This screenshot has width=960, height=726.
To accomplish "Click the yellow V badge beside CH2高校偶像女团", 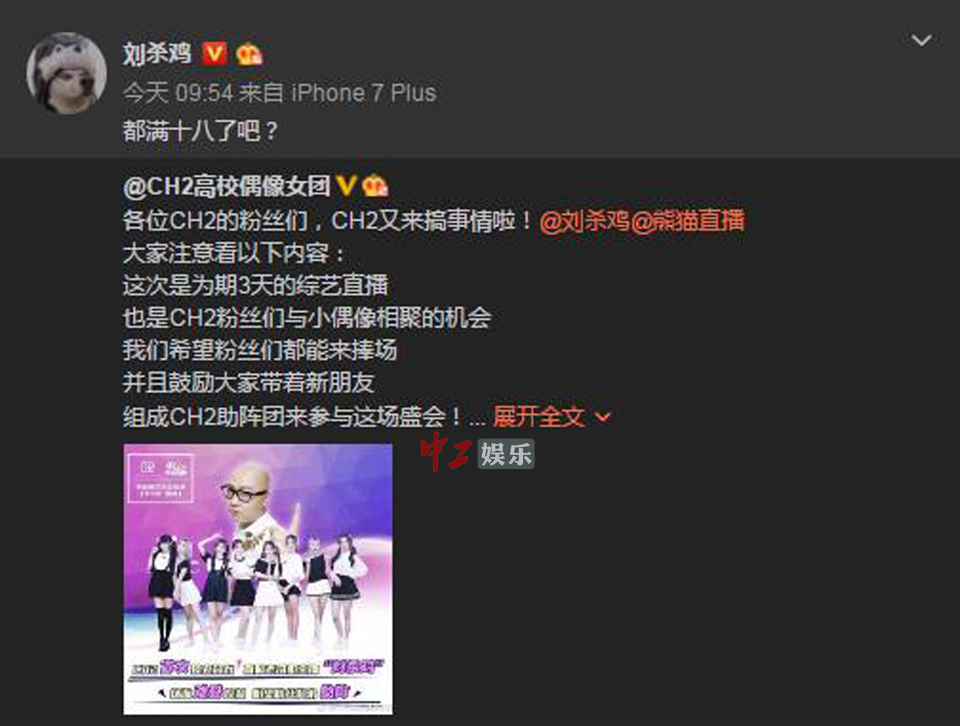I will pos(347,185).
